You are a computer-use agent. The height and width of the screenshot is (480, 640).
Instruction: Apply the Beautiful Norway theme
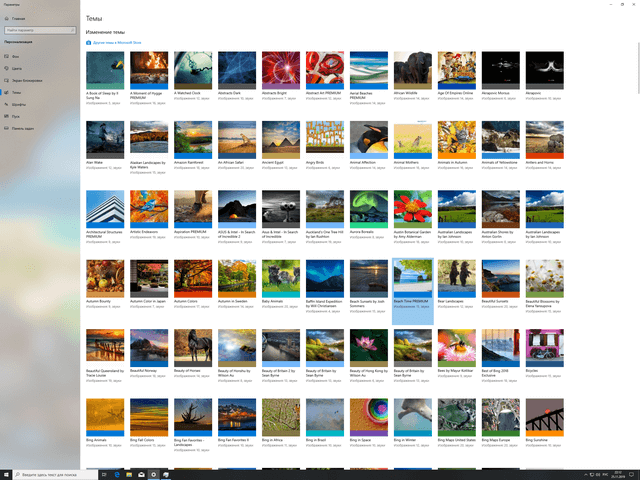click(x=149, y=348)
